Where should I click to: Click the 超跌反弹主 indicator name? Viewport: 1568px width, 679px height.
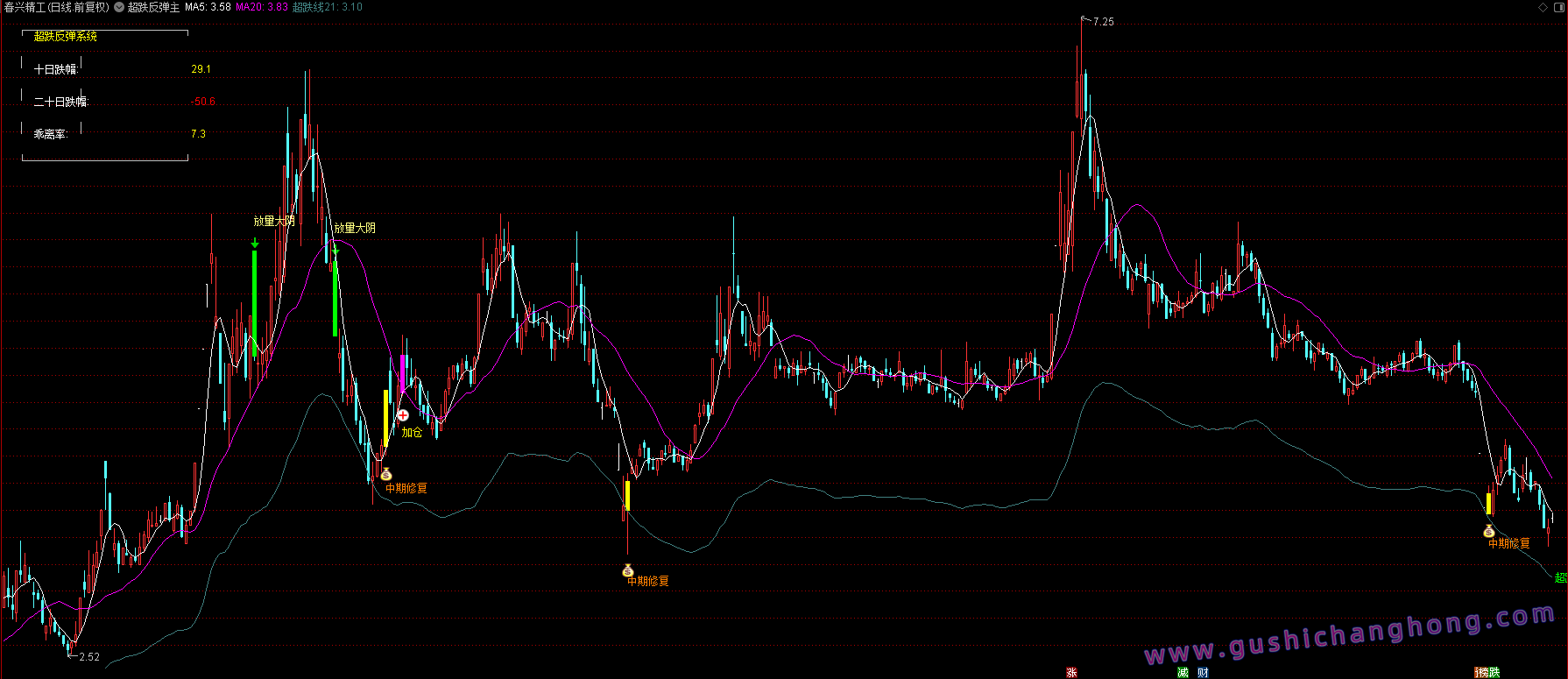pyautogui.click(x=153, y=7)
